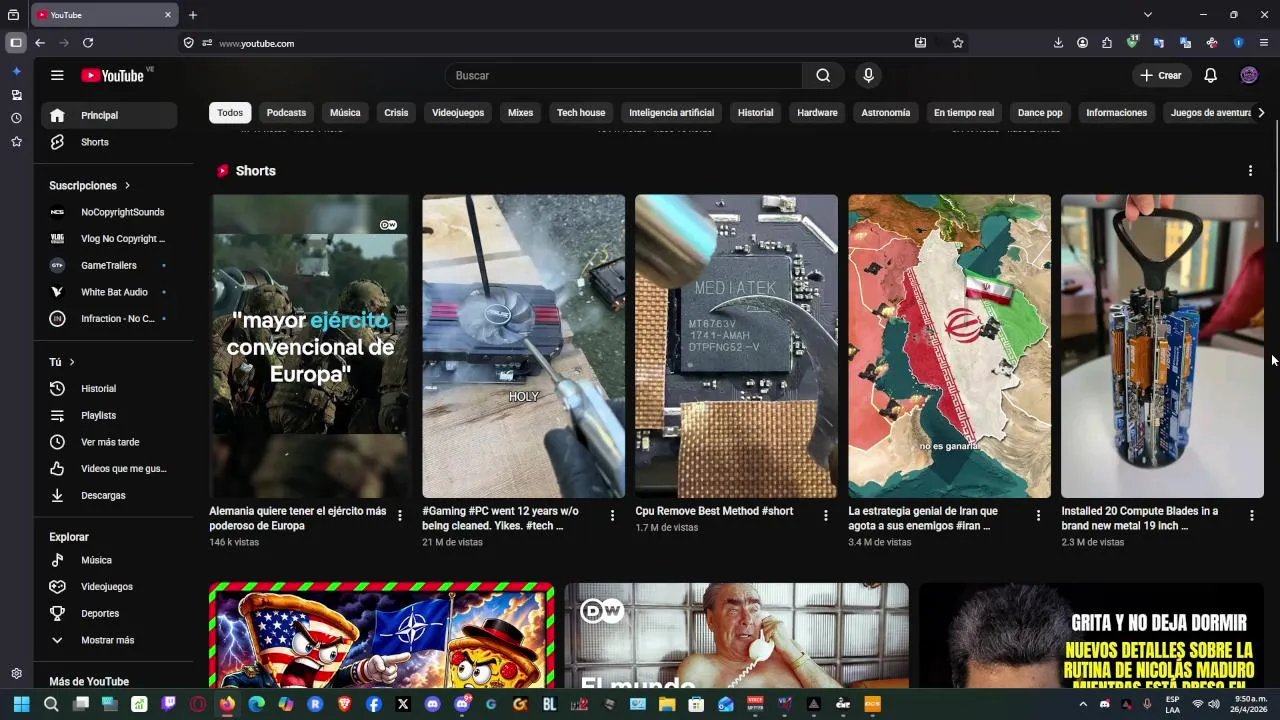This screenshot has height=720, width=1280.
Task: Go back in browser history
Action: pyautogui.click(x=40, y=43)
